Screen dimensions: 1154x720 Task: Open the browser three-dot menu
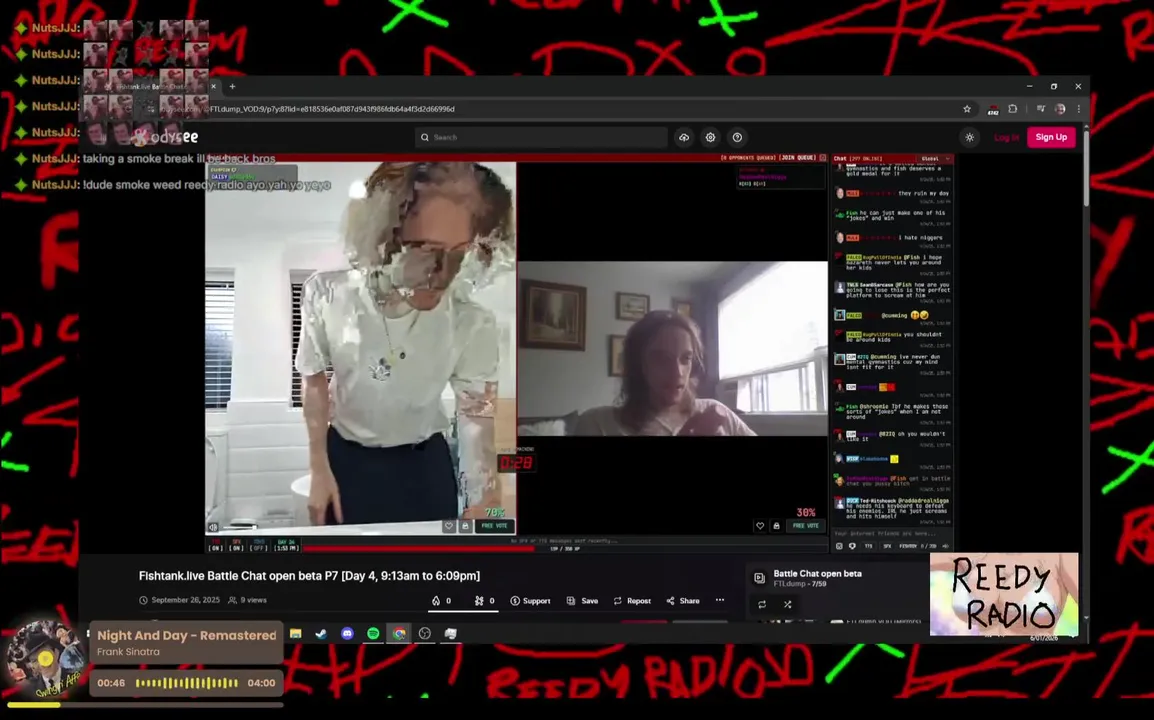point(1078,109)
